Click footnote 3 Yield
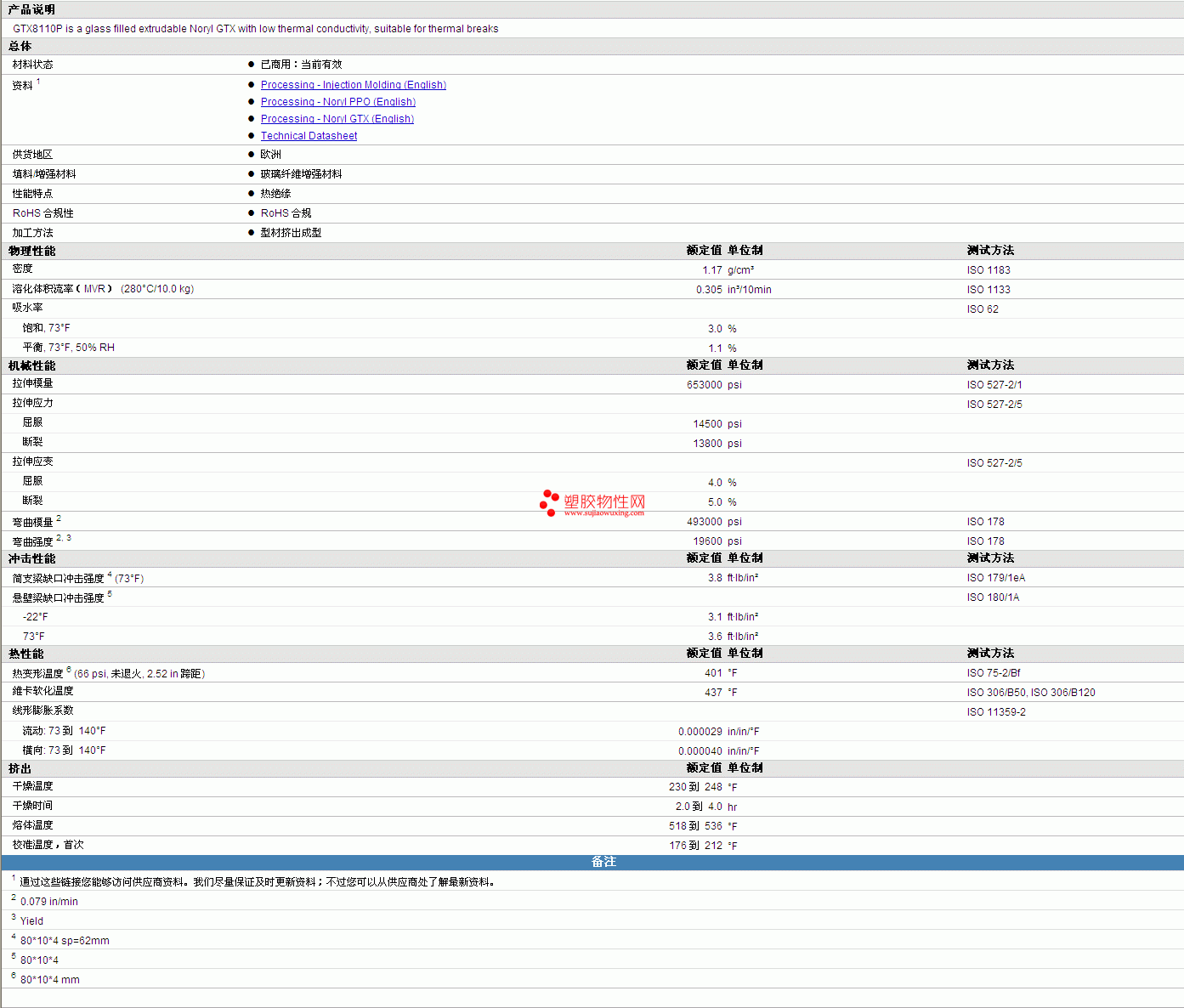 [x=31, y=921]
